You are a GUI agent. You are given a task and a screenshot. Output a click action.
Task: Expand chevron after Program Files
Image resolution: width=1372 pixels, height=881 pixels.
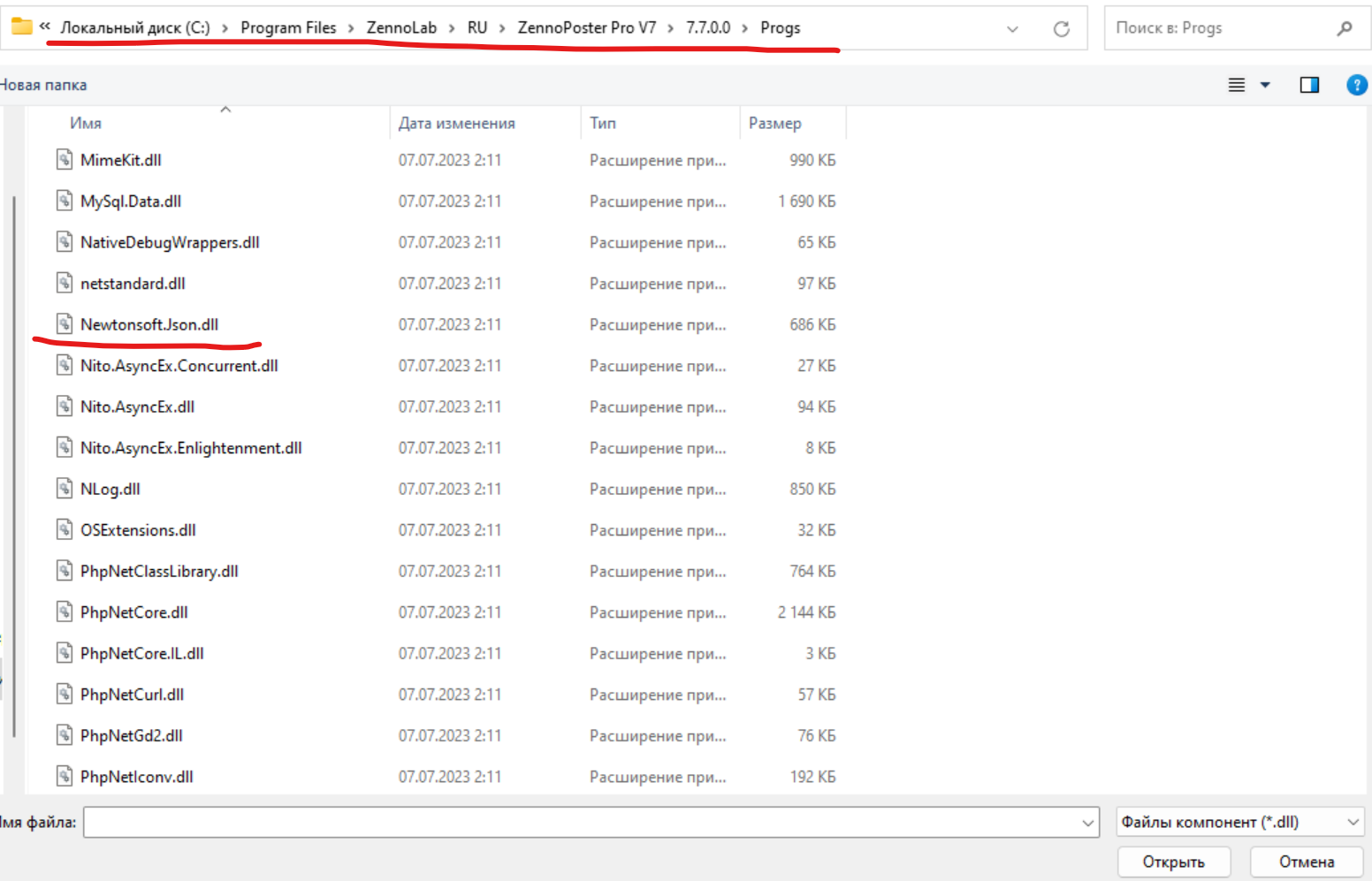point(351,28)
